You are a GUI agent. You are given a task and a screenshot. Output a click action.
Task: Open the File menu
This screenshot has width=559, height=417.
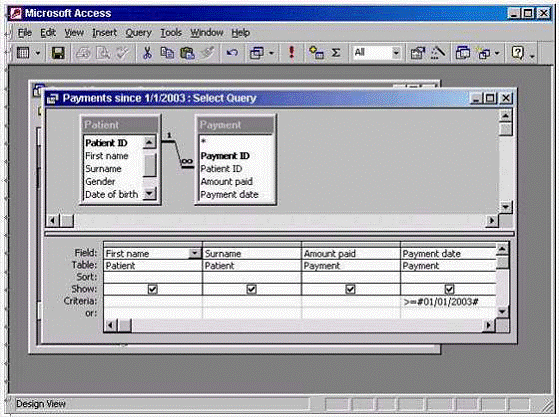coord(25,33)
